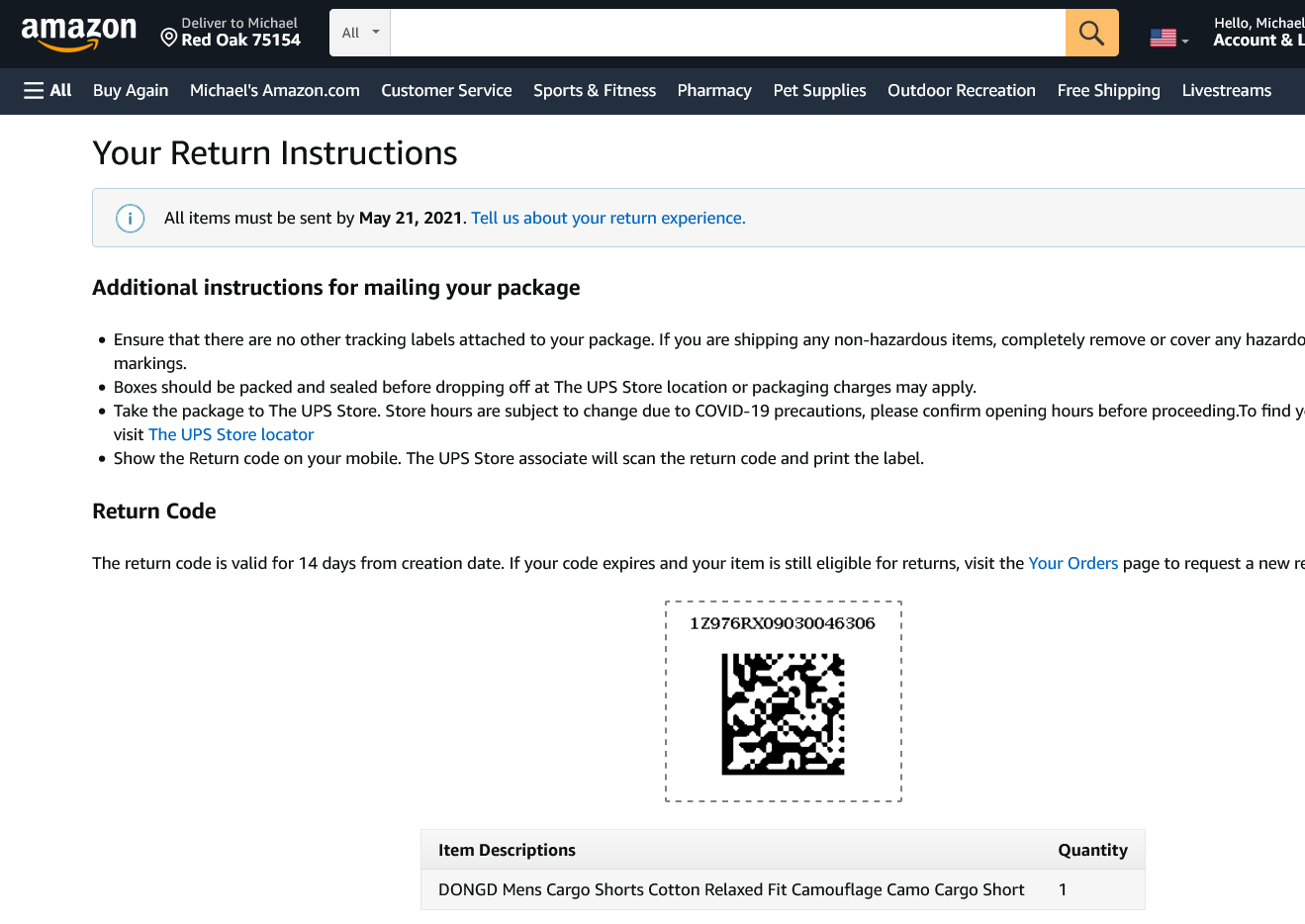Click the orange search magnifier button

tap(1091, 33)
